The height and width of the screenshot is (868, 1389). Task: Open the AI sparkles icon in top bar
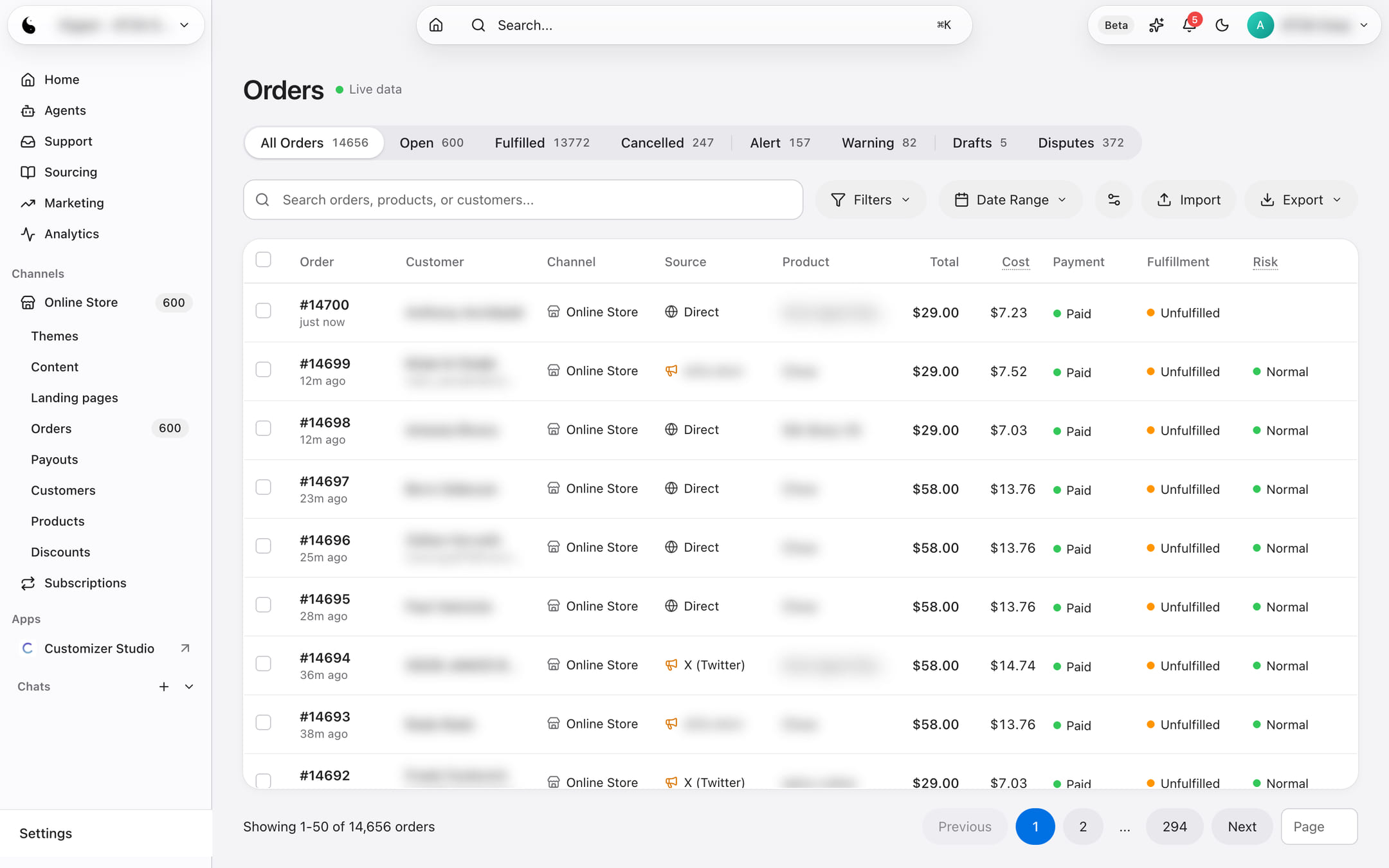(x=1156, y=25)
